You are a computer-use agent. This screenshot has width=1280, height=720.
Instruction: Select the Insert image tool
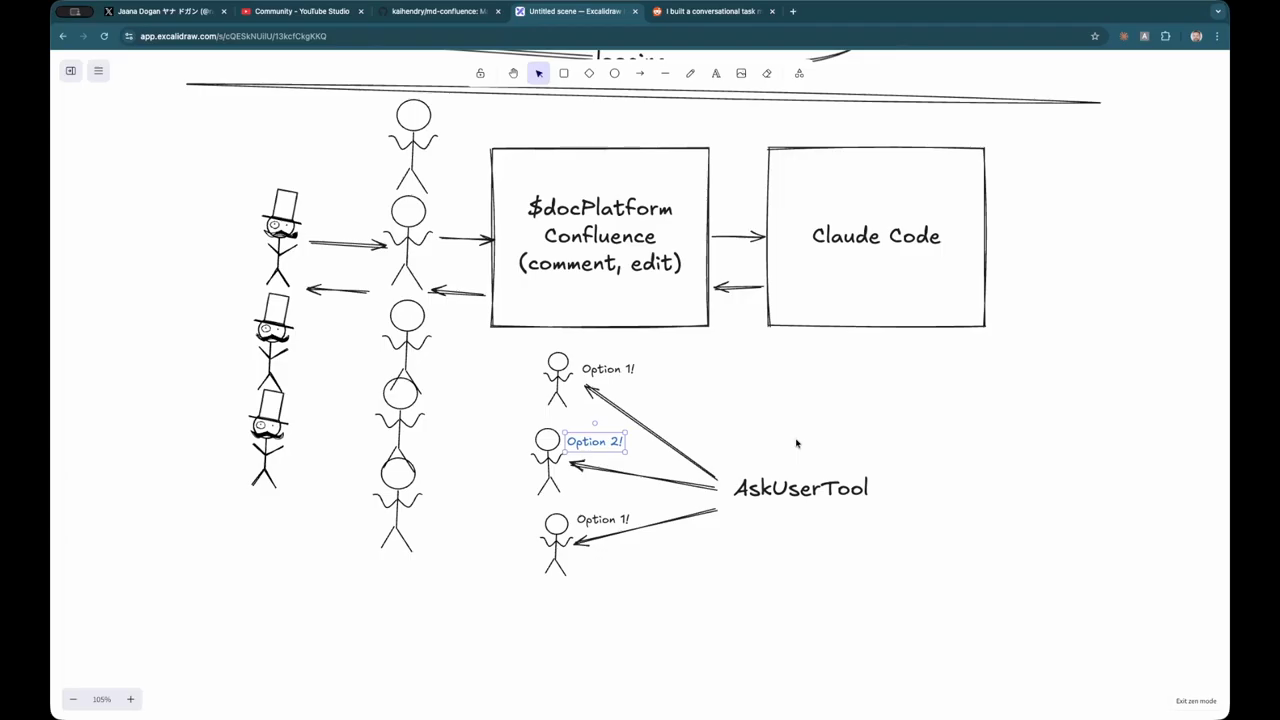[x=741, y=73]
